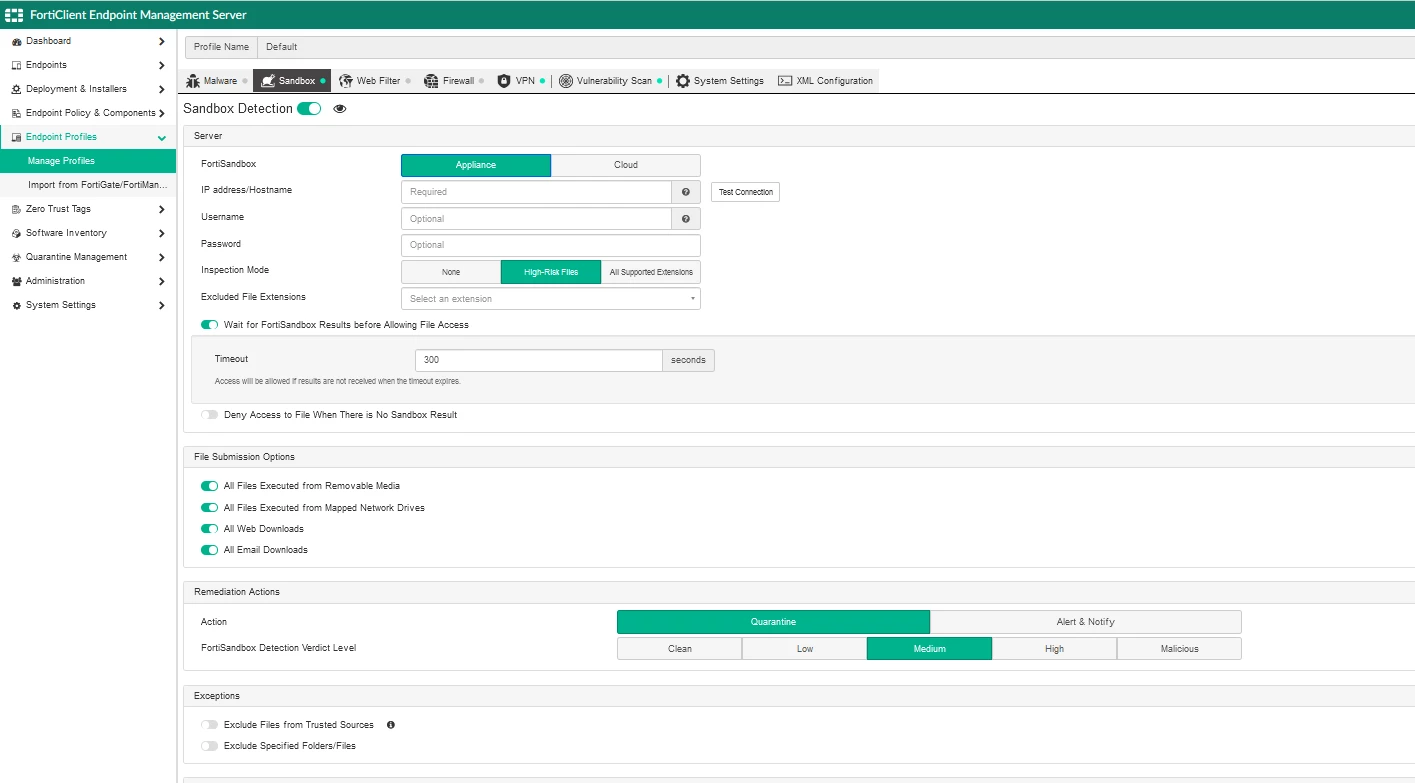This screenshot has height=783, width=1415.
Task: Set Inspection Mode to None
Action: click(451, 272)
